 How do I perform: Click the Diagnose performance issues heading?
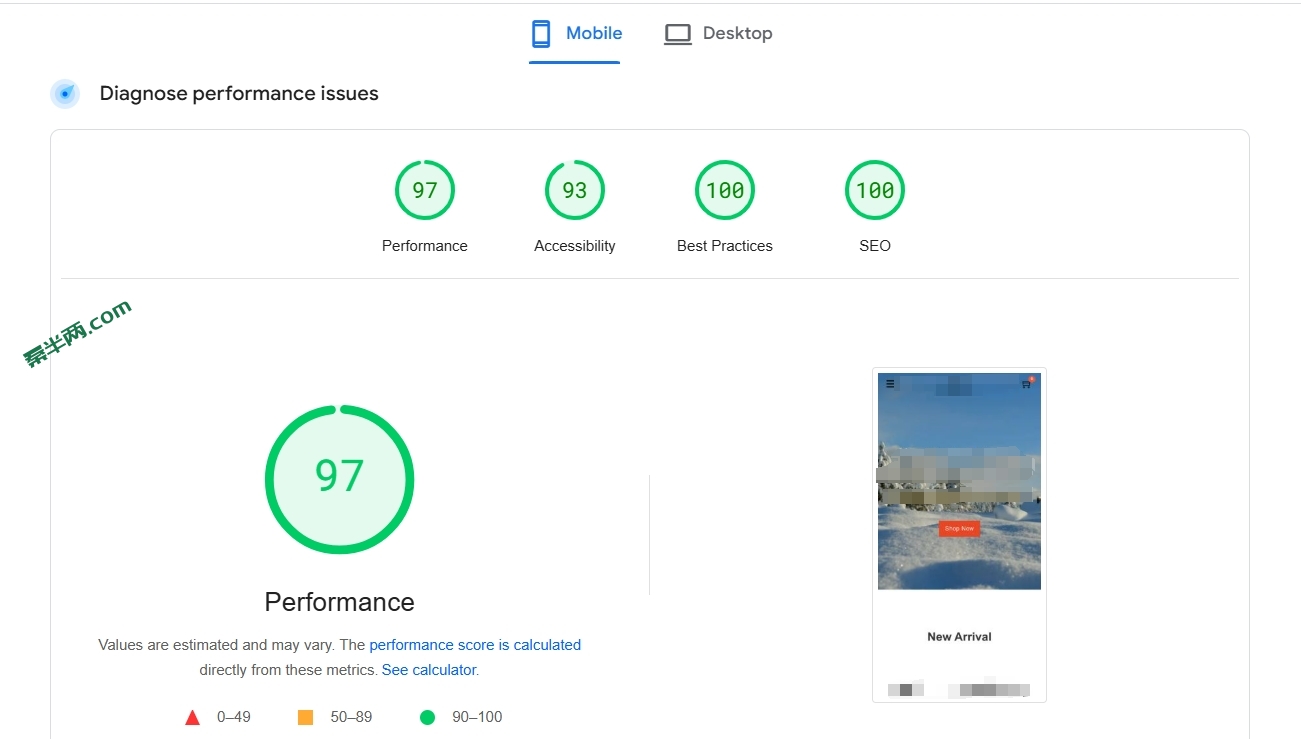[x=239, y=94]
